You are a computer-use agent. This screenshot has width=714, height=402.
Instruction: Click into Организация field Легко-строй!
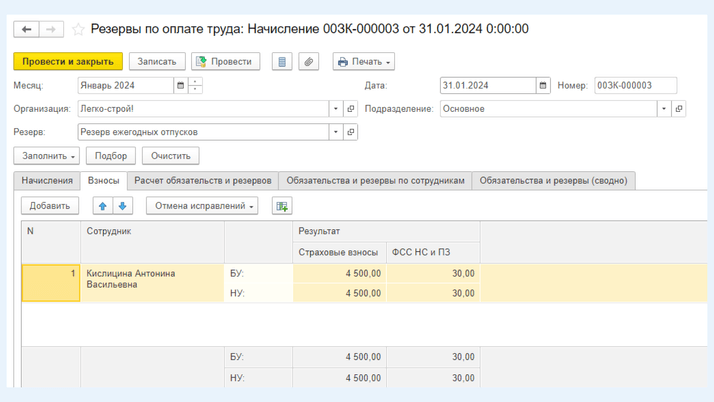pos(203,109)
